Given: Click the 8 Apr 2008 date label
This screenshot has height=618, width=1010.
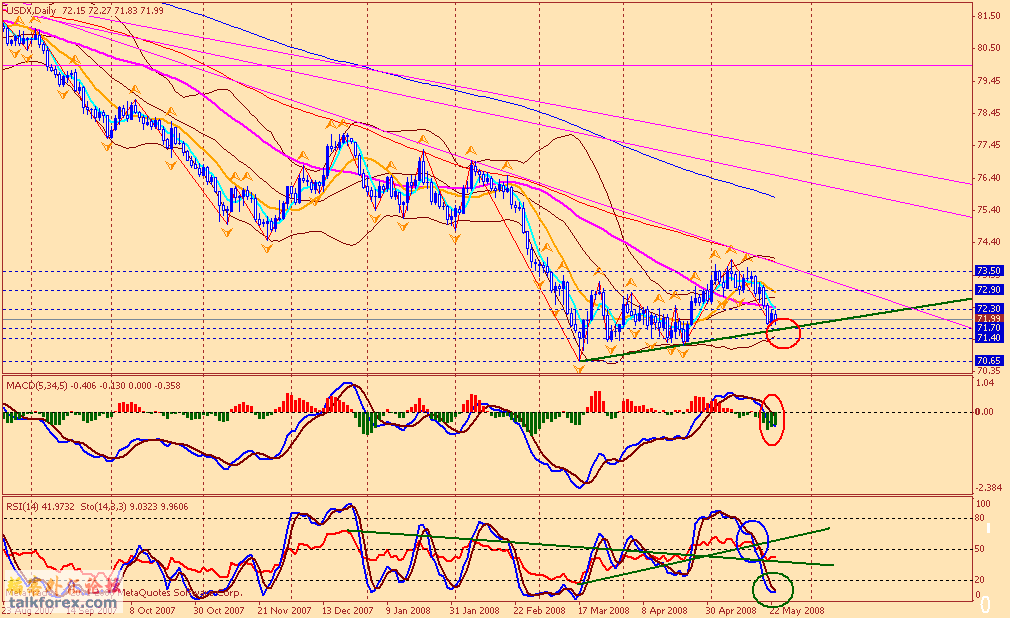Looking at the screenshot, I should [x=665, y=610].
